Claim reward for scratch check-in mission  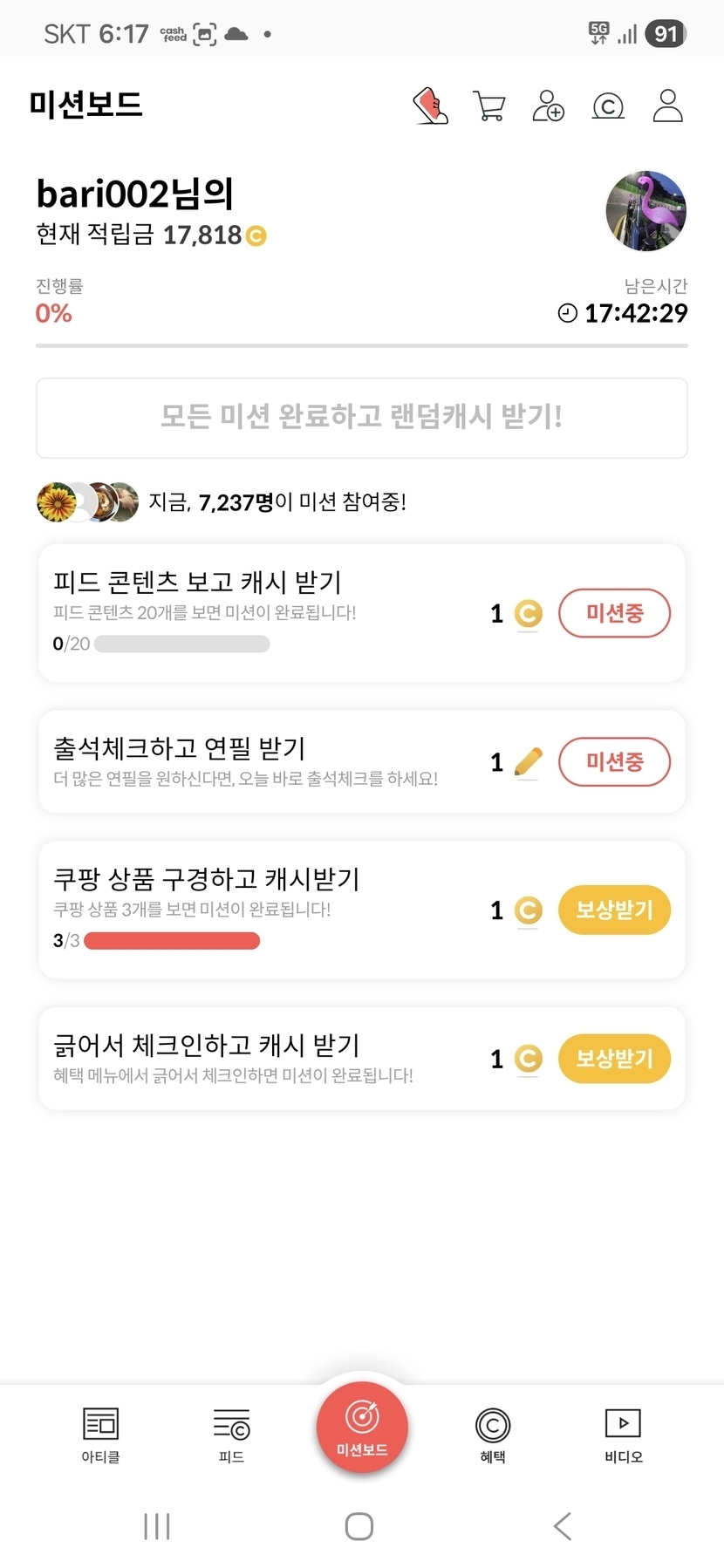click(614, 1058)
